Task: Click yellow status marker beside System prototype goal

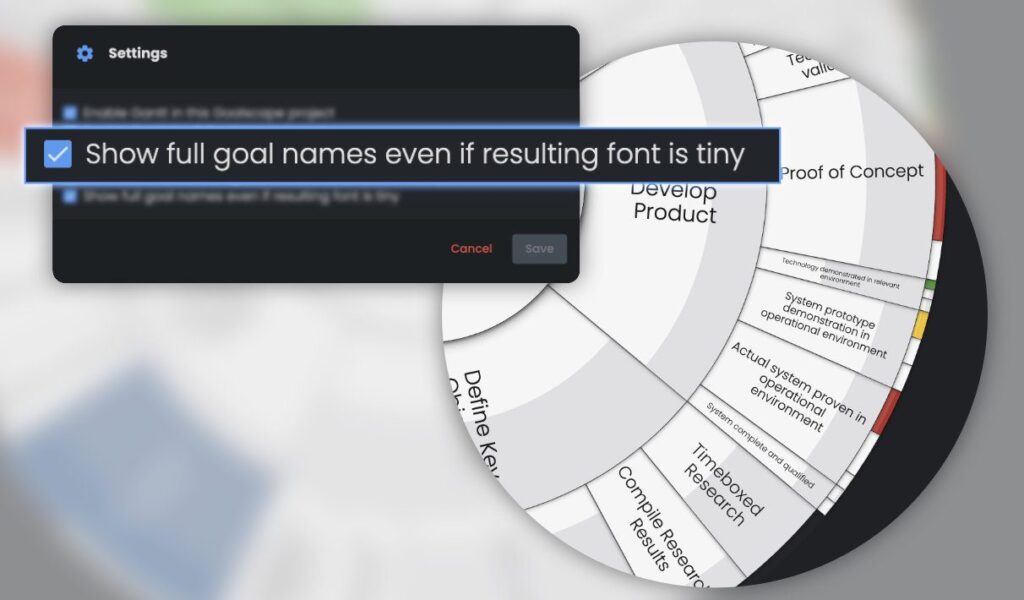Action: (x=920, y=325)
